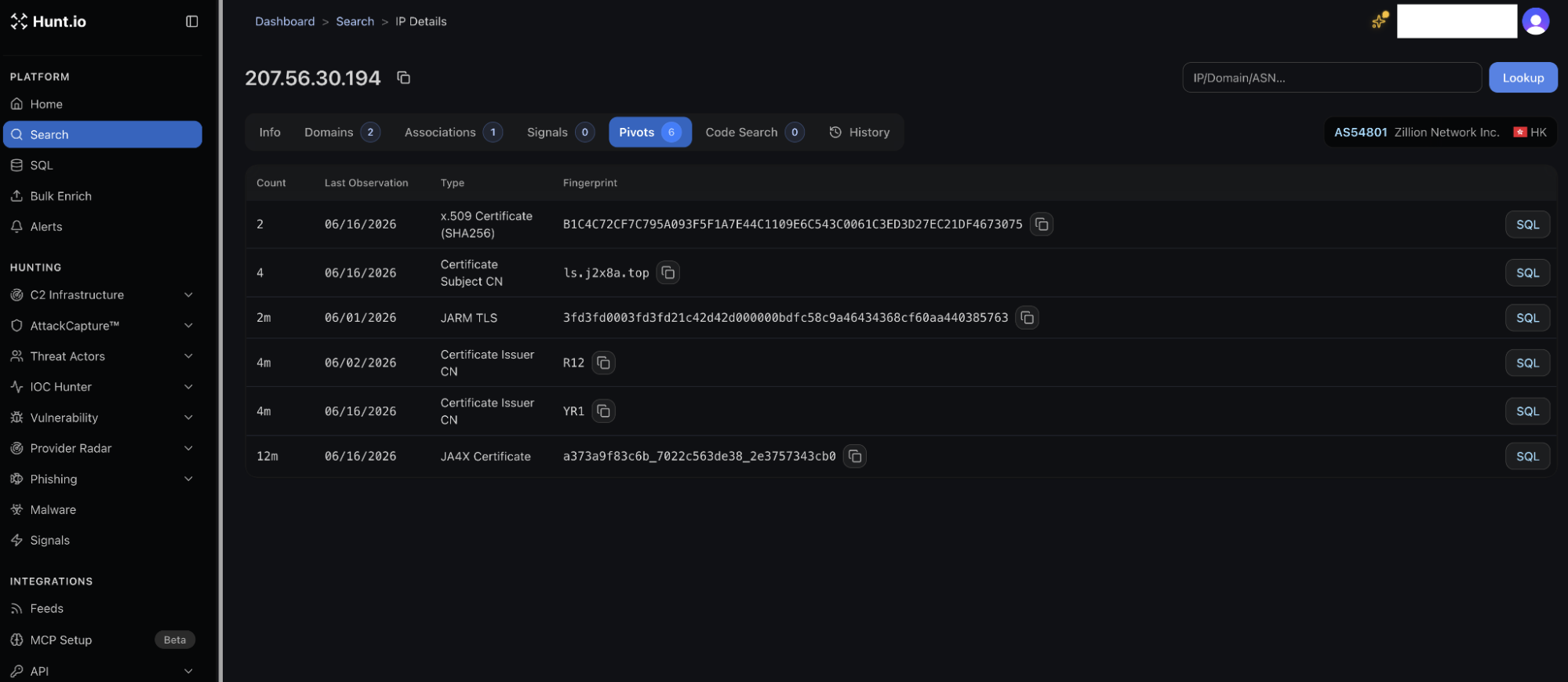Screen dimensions: 1568x682
Task: Open SQL for the JA4X Certificate row
Action: tap(1526, 456)
